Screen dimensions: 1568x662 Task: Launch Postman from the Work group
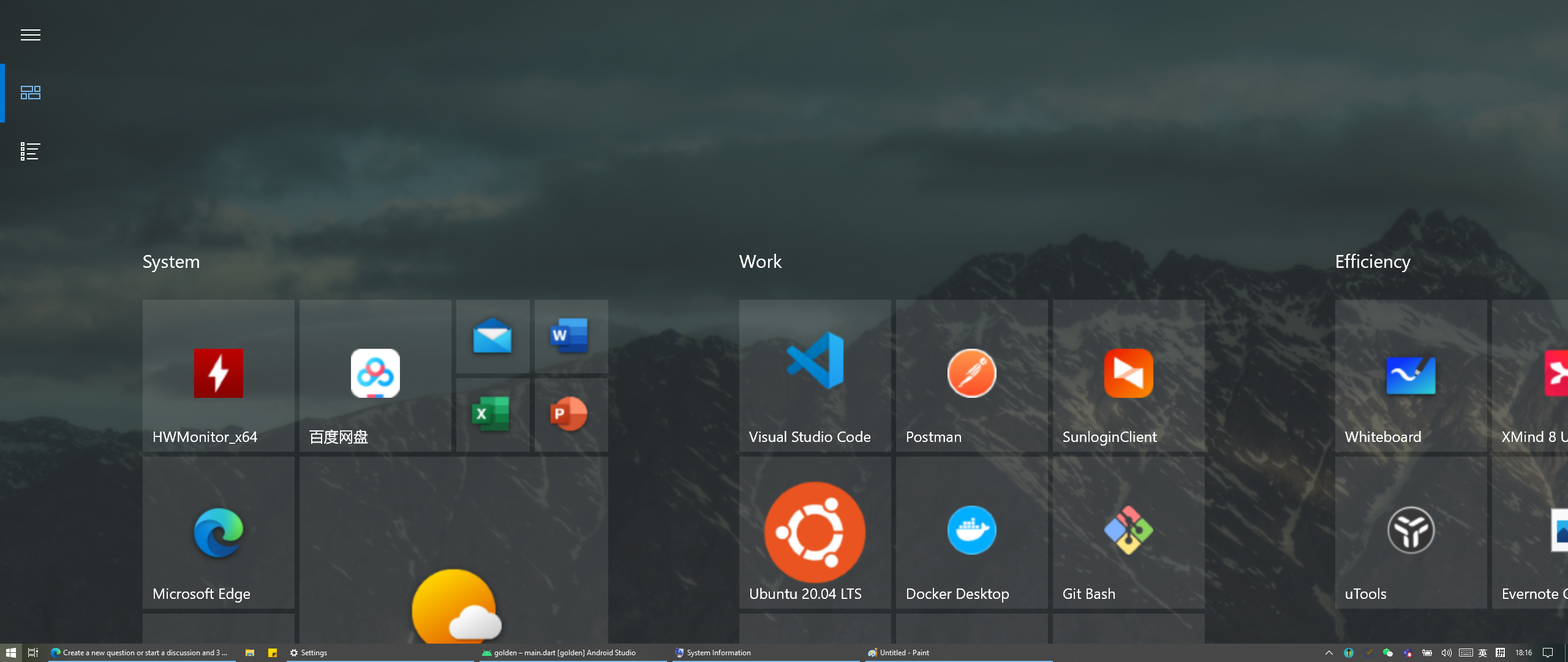[x=971, y=375]
